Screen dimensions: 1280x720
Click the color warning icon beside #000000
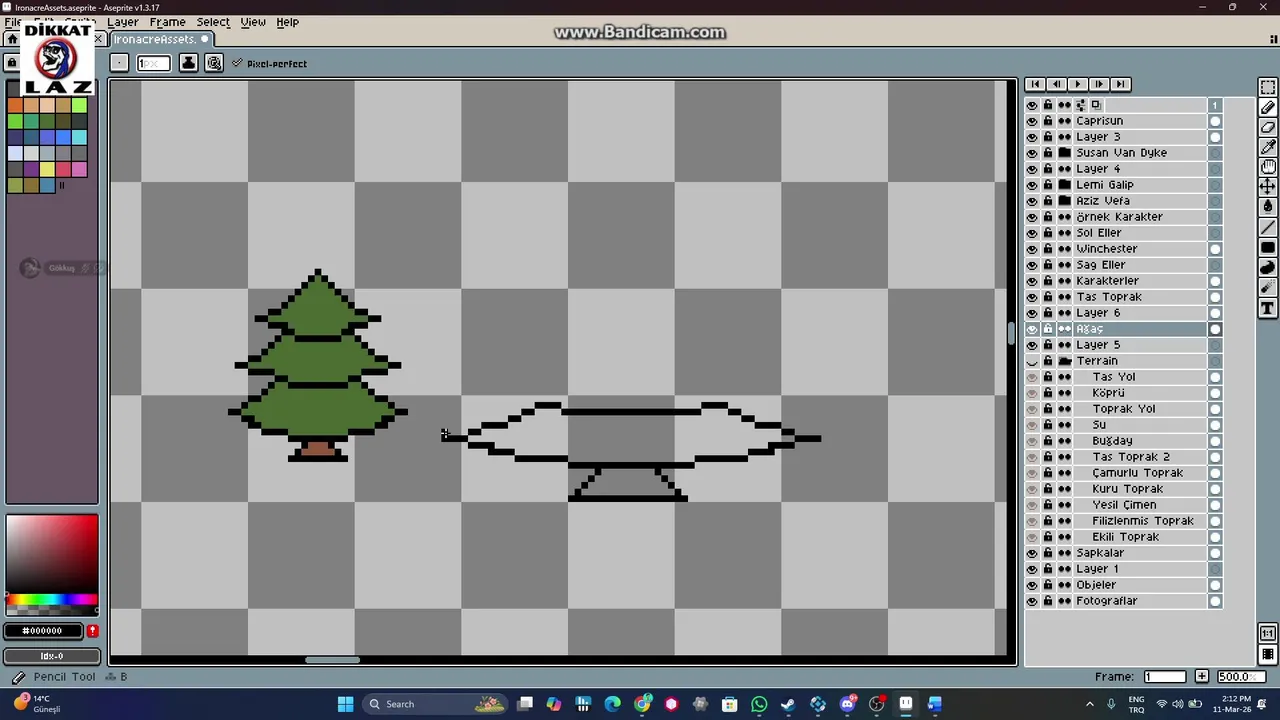pyautogui.click(x=92, y=631)
